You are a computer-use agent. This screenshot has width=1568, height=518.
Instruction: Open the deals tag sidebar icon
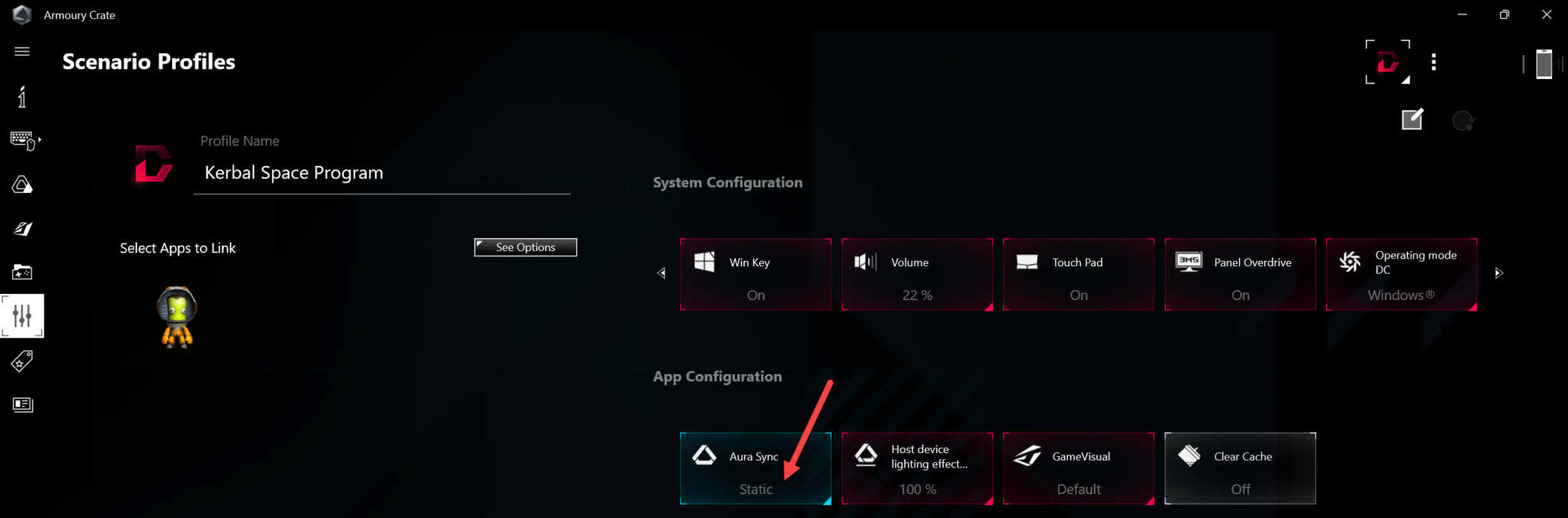(22, 360)
